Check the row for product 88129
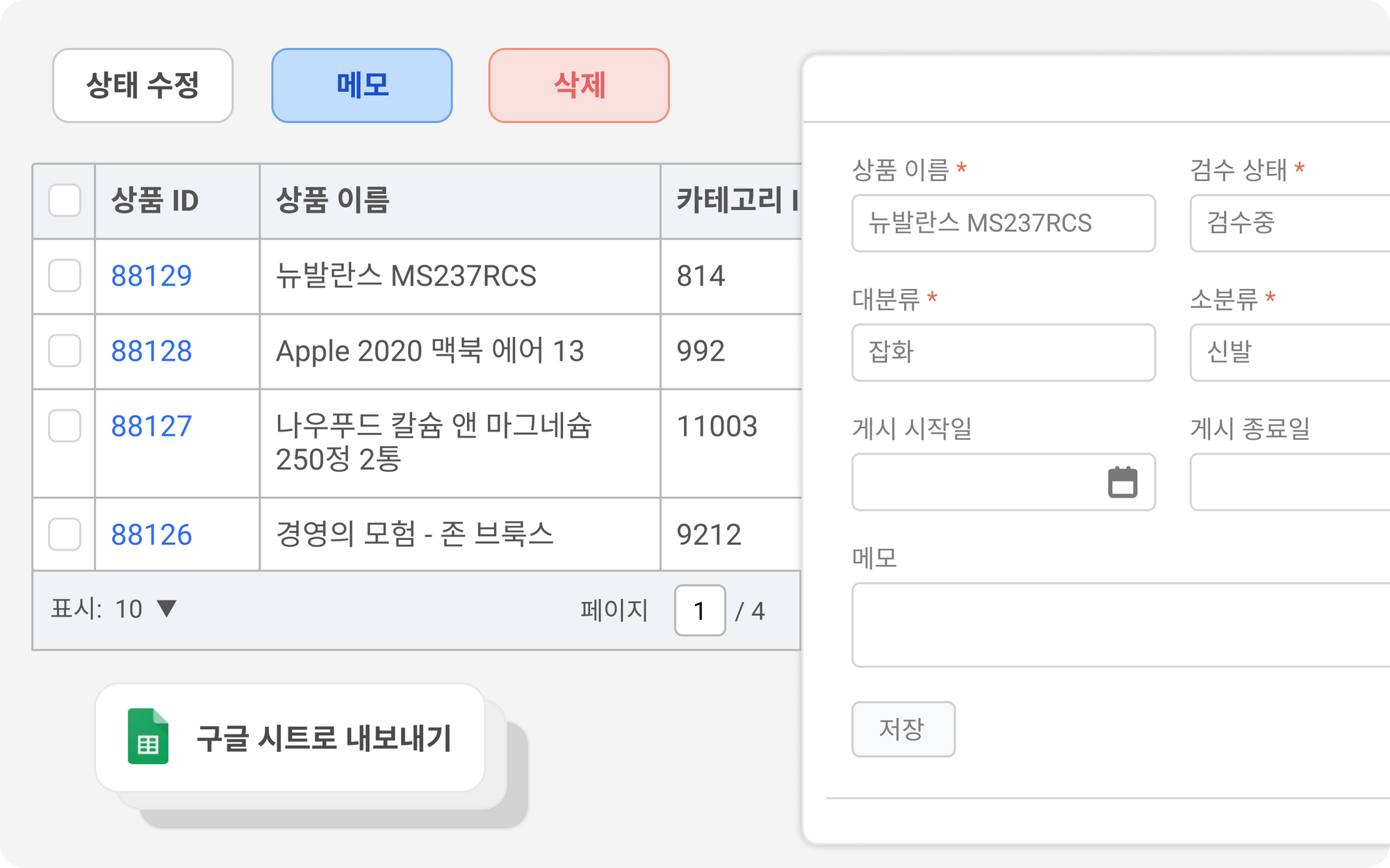 65,276
